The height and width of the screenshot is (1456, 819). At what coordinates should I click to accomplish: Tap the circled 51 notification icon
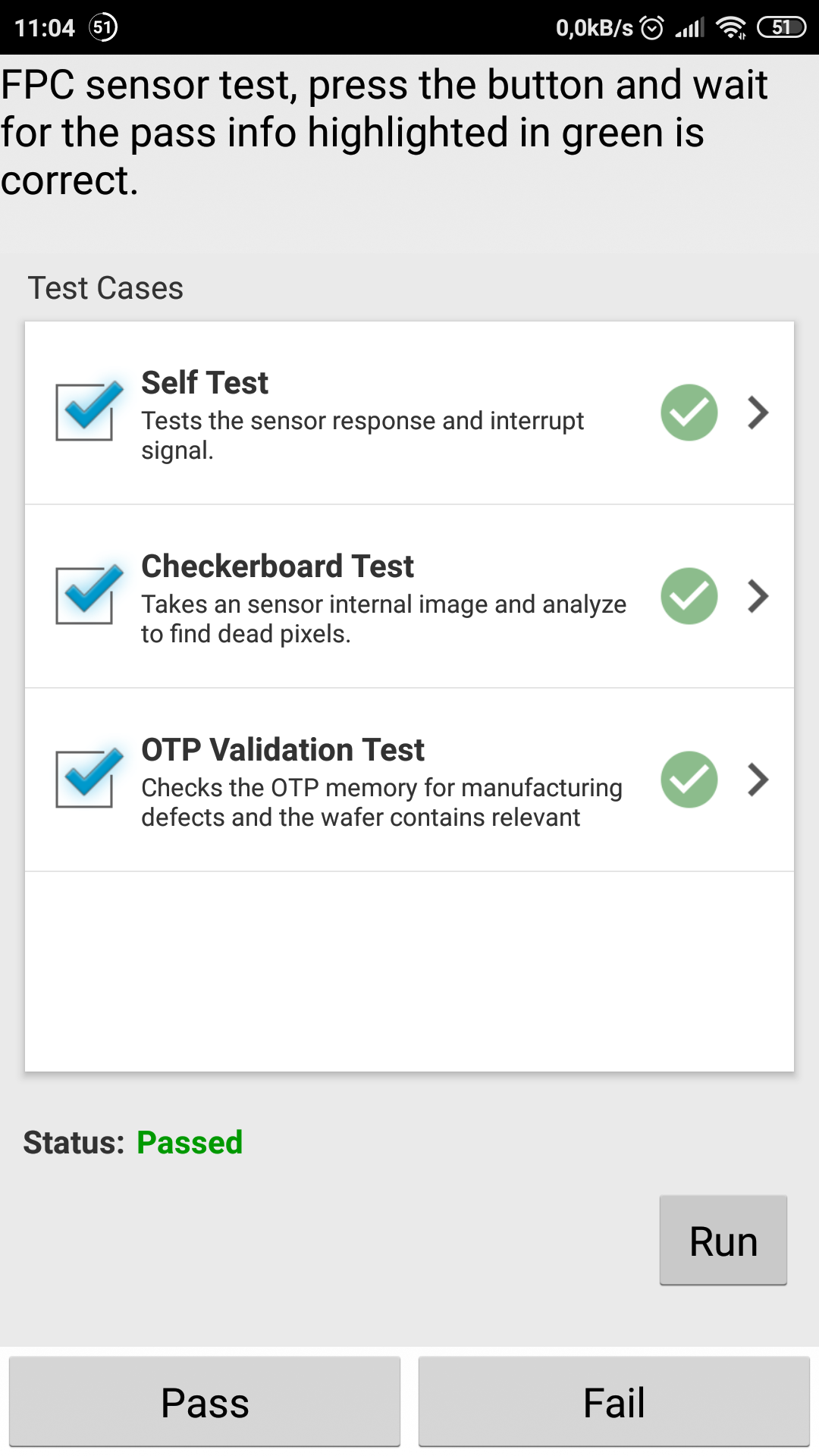click(103, 28)
